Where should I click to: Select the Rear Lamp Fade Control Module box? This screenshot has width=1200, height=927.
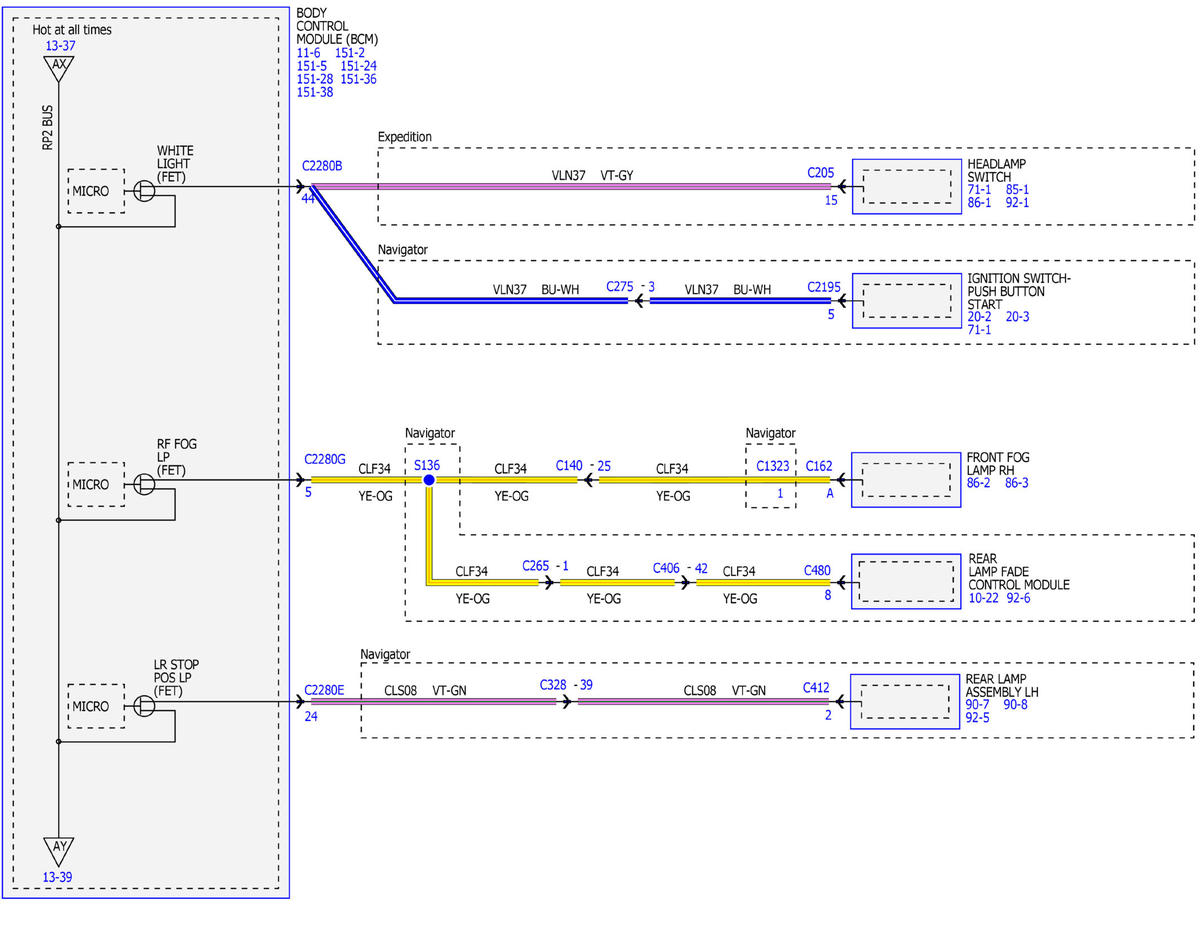point(906,582)
